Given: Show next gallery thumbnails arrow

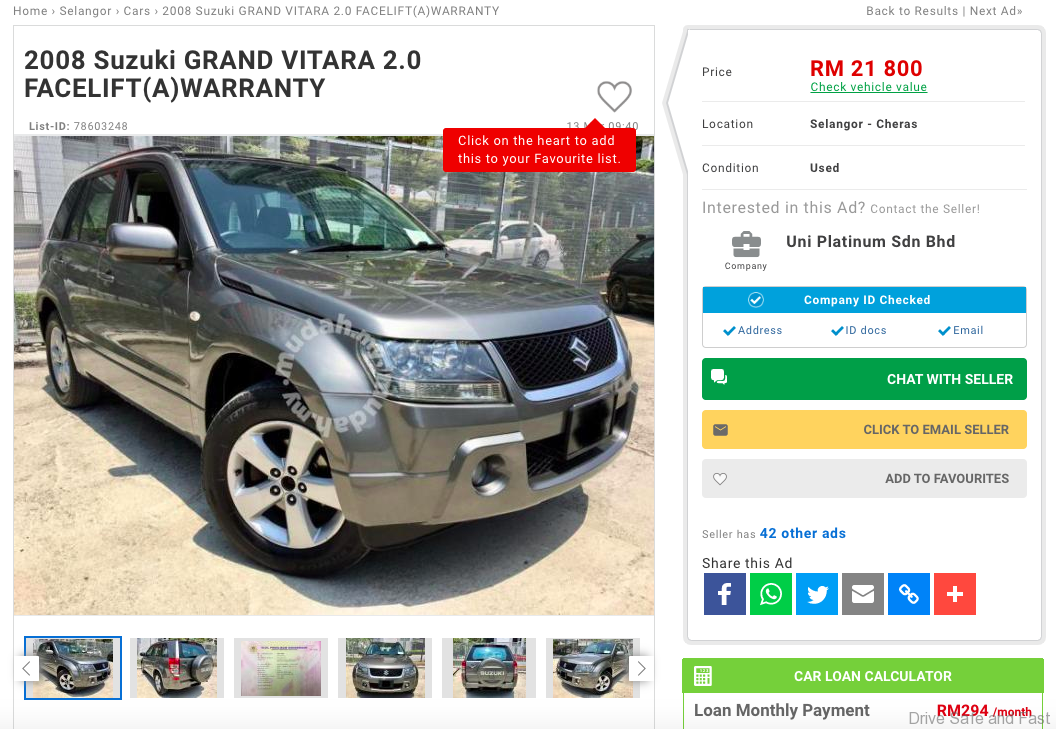Looking at the screenshot, I should (641, 668).
